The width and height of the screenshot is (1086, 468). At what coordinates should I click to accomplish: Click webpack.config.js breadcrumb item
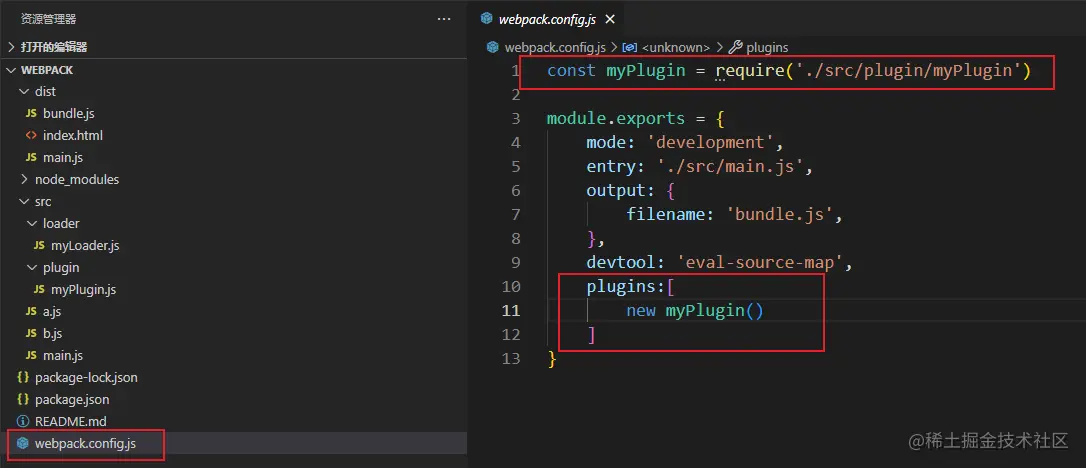(x=555, y=47)
